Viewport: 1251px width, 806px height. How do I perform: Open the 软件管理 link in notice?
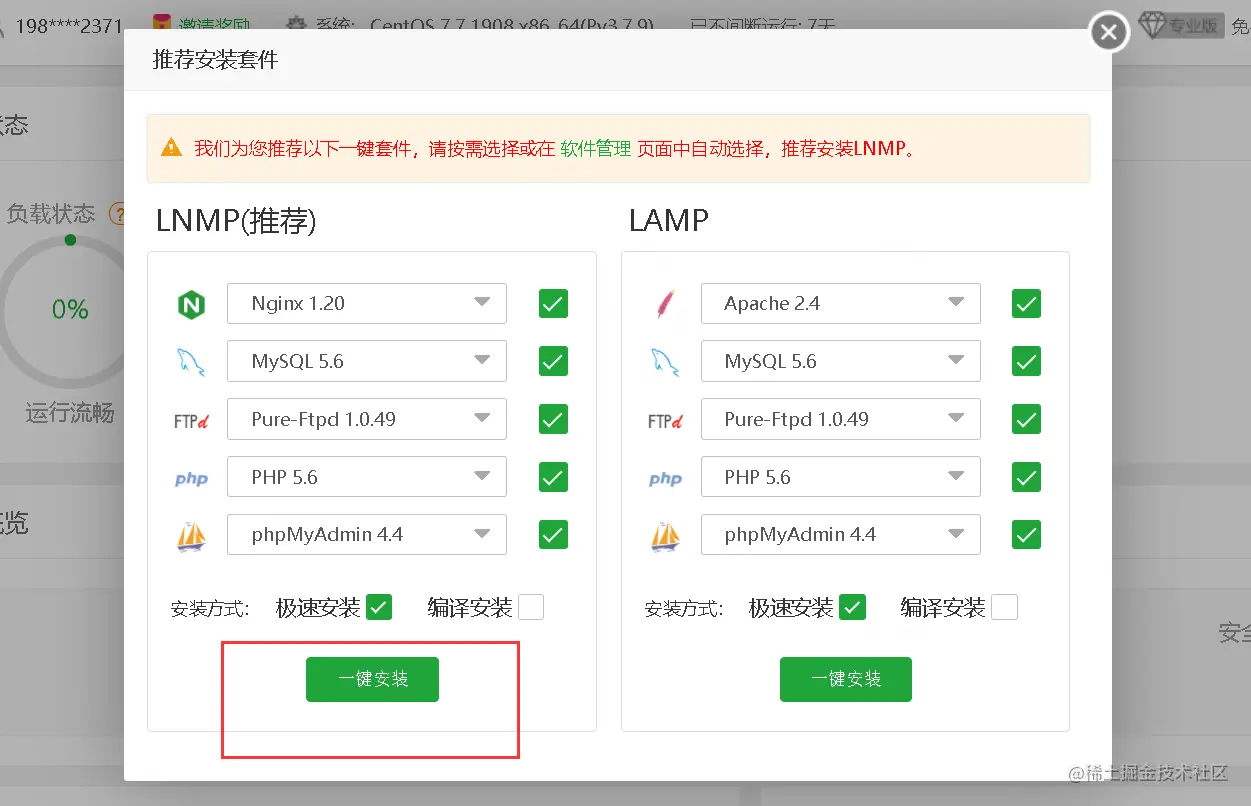pyautogui.click(x=596, y=149)
